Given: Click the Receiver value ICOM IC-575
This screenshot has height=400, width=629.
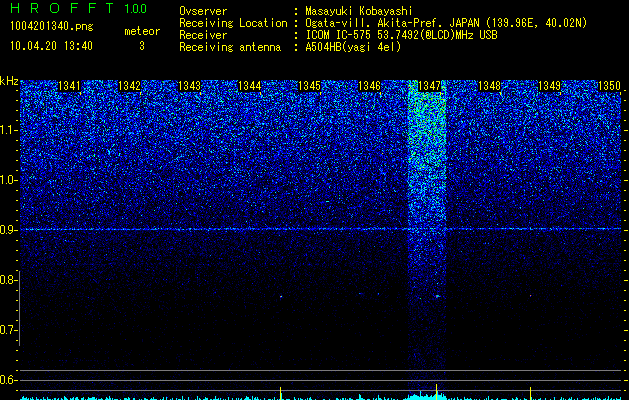Looking at the screenshot, I should (x=339, y=35).
